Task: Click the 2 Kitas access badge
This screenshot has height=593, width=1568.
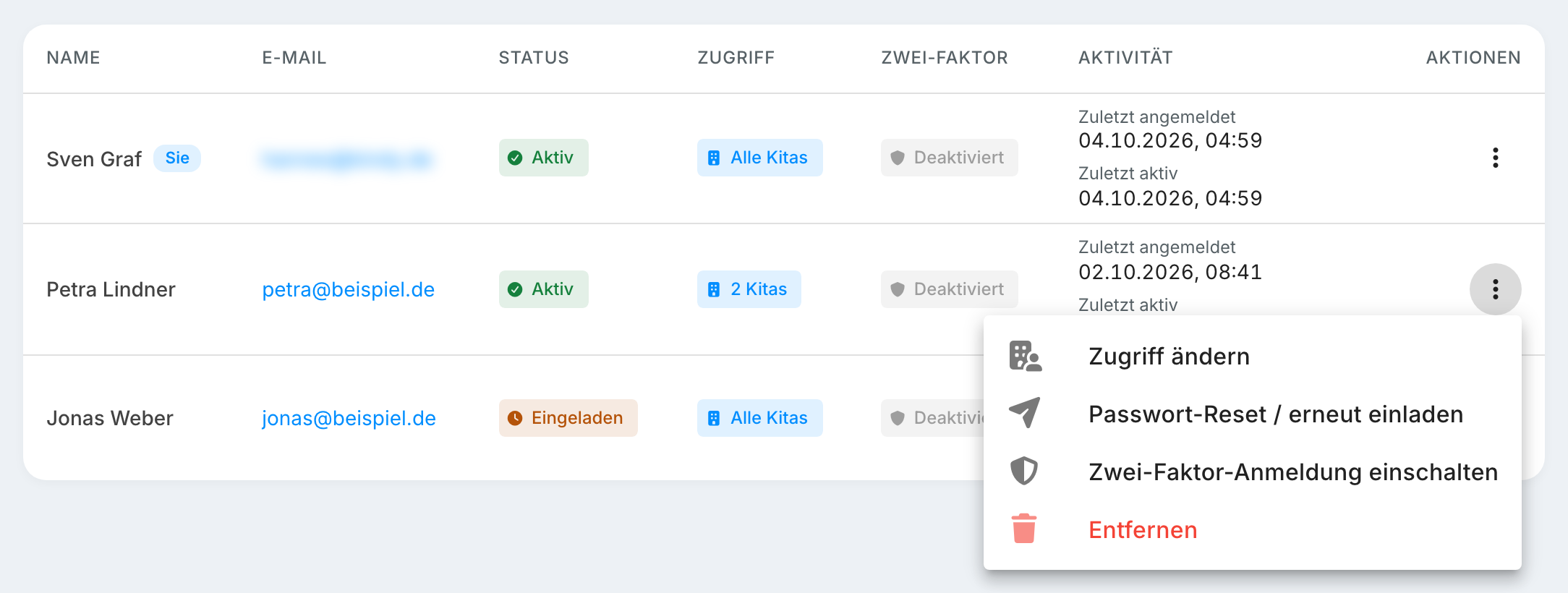Action: point(749,289)
